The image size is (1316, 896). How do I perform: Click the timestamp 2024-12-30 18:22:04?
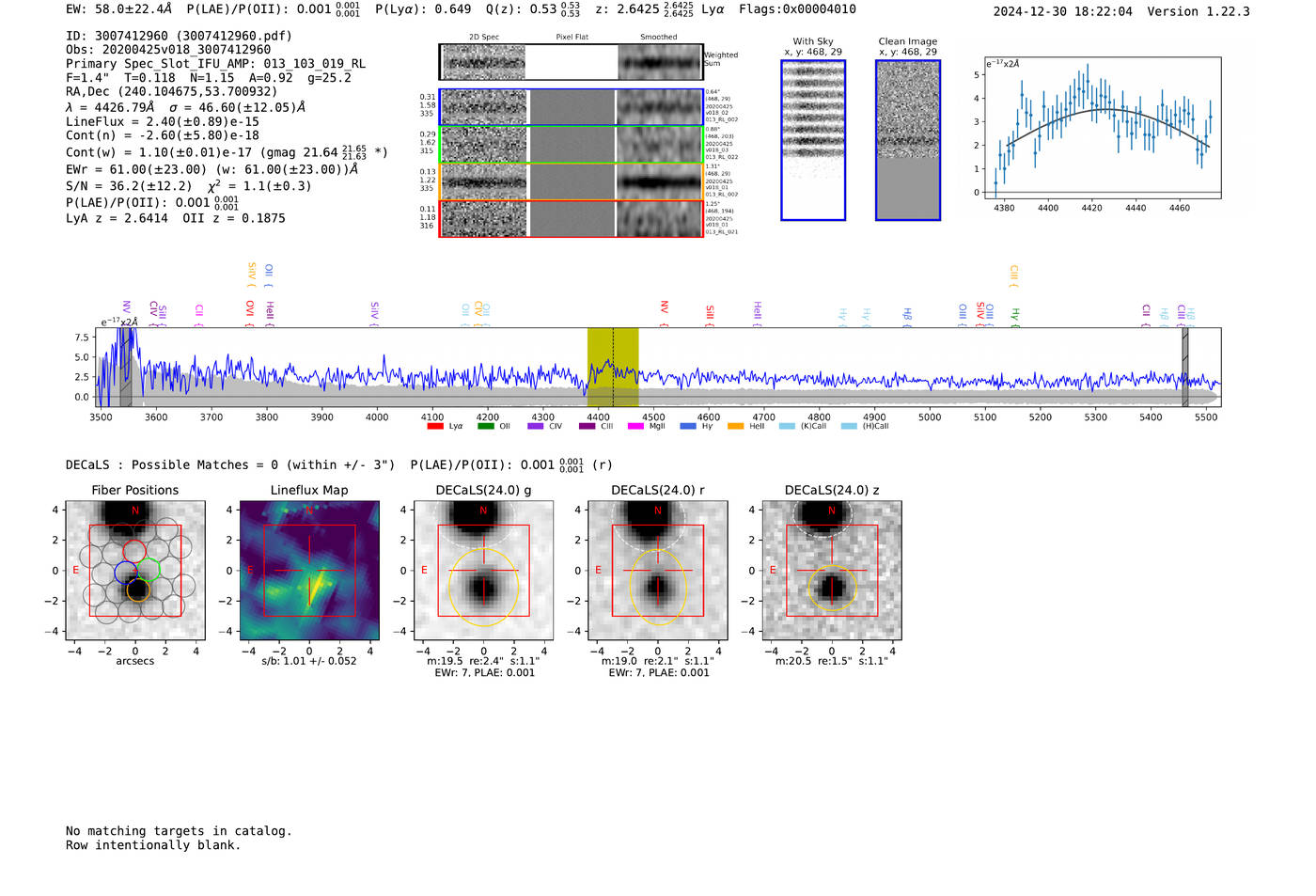1063,11
